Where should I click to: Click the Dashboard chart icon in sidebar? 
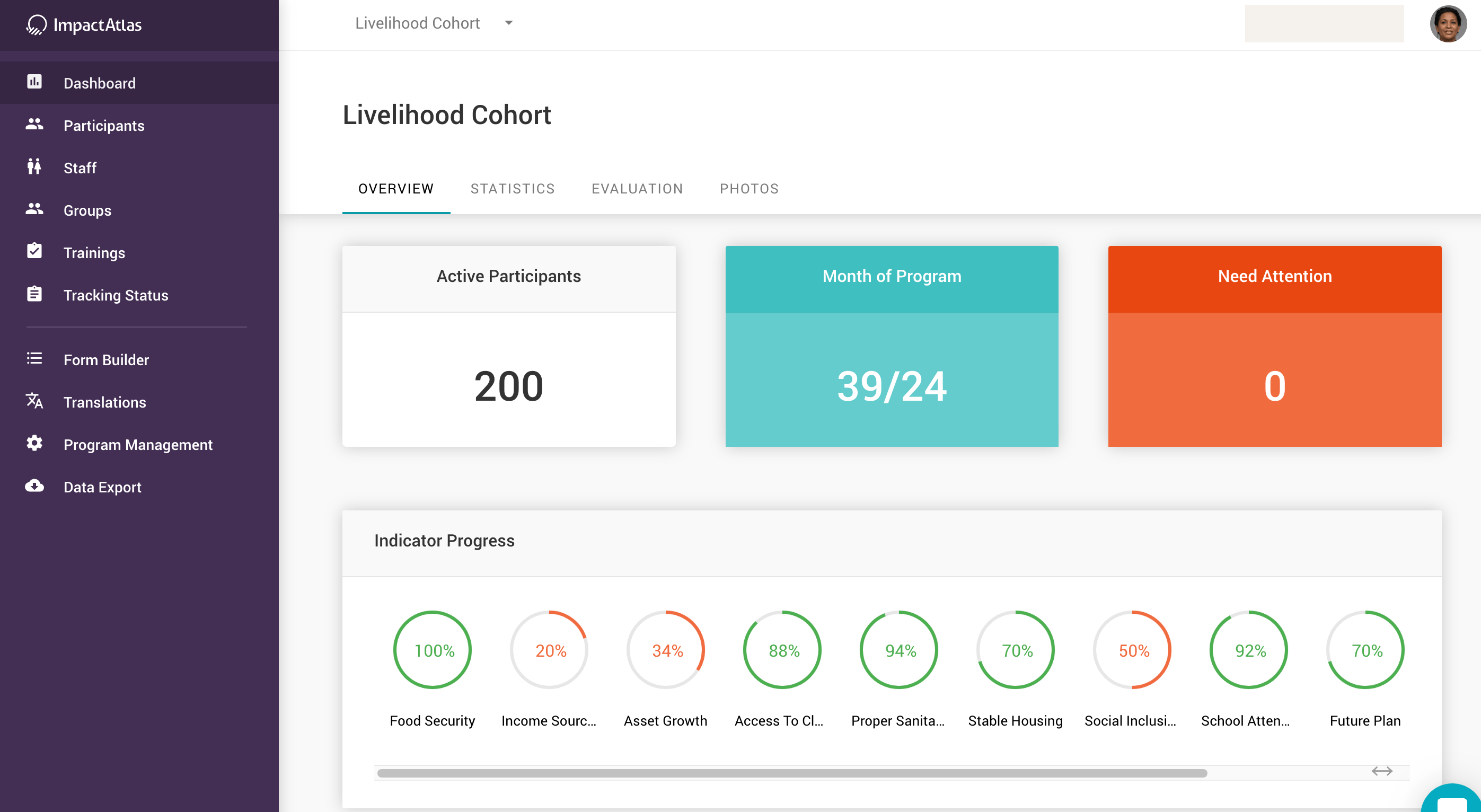pyautogui.click(x=34, y=82)
